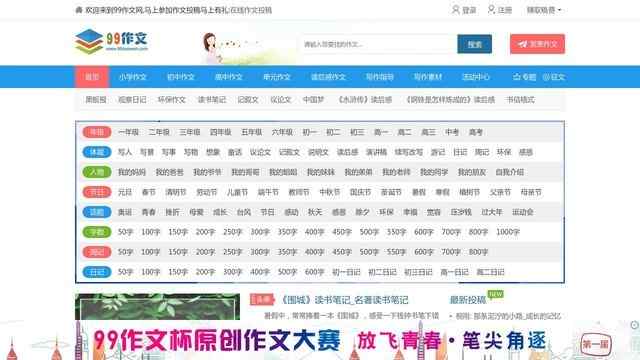Open the 观察日记 quick link
Screen dimensions: 640x360
point(132,100)
